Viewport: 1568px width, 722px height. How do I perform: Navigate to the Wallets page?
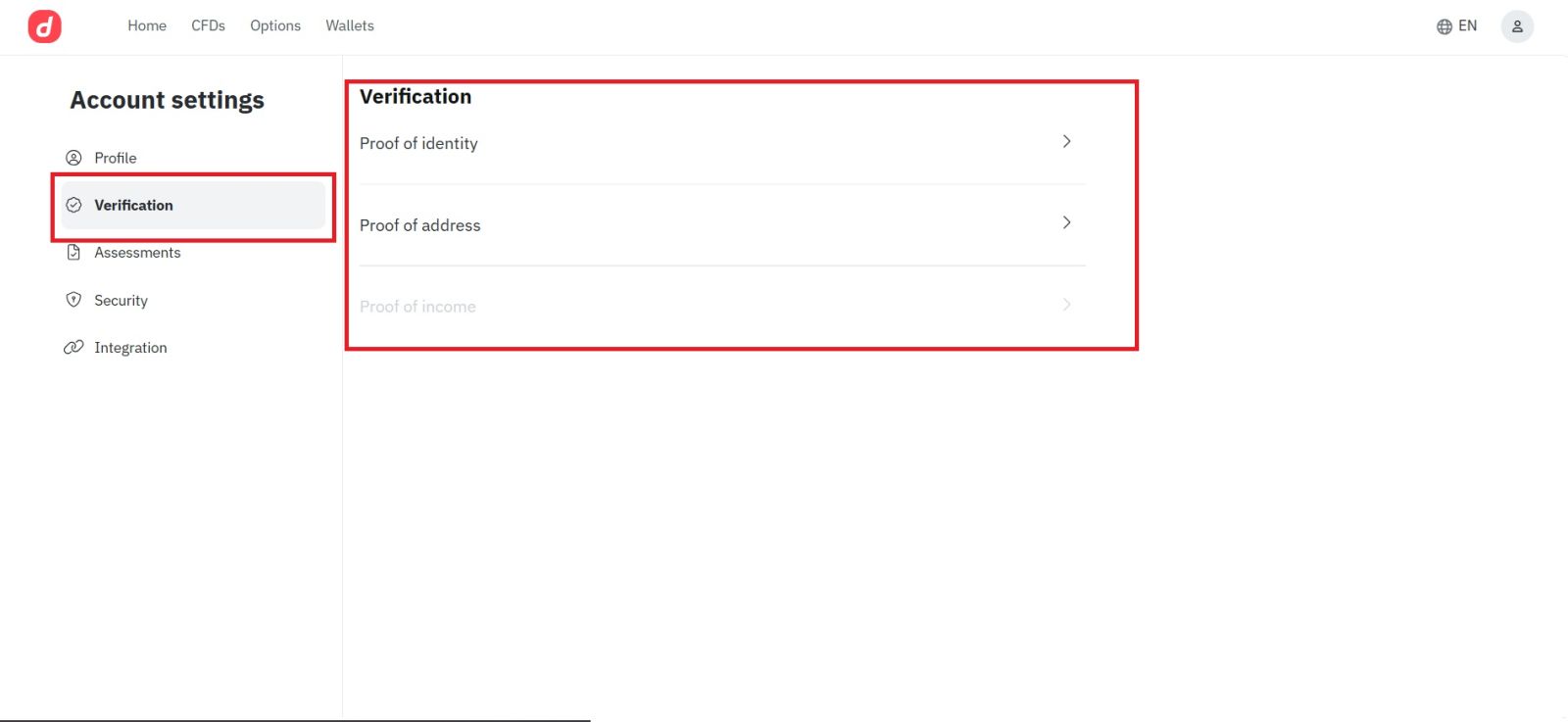click(x=349, y=25)
